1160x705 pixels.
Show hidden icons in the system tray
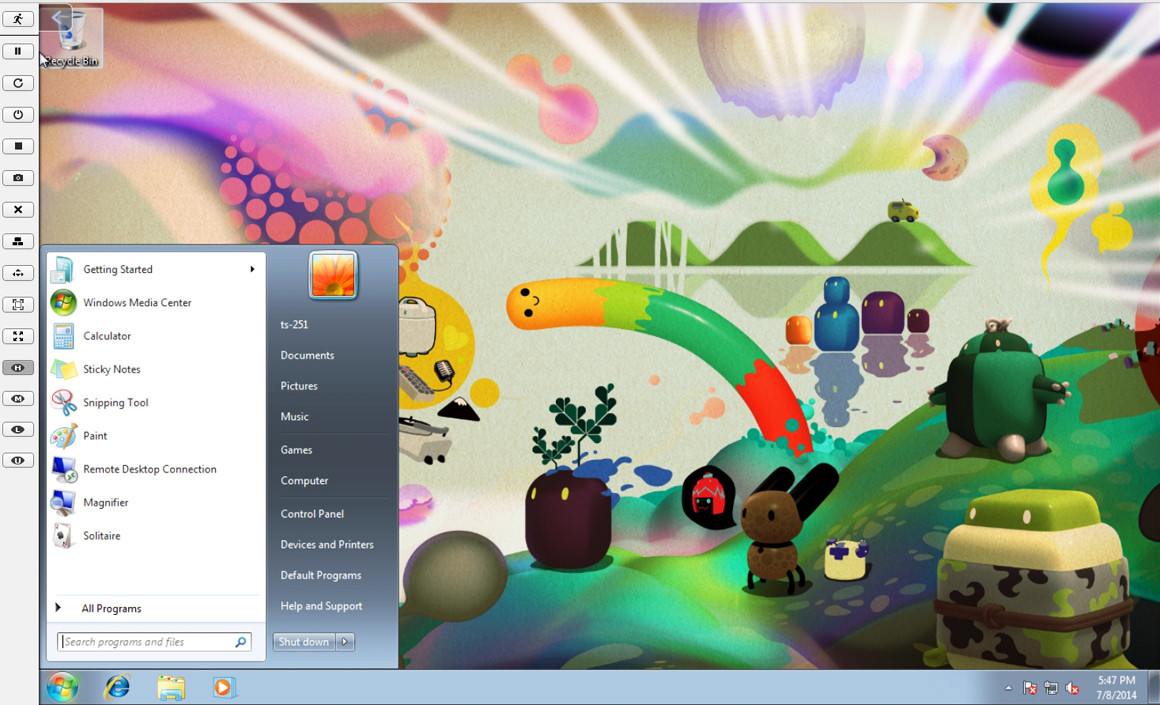1008,688
